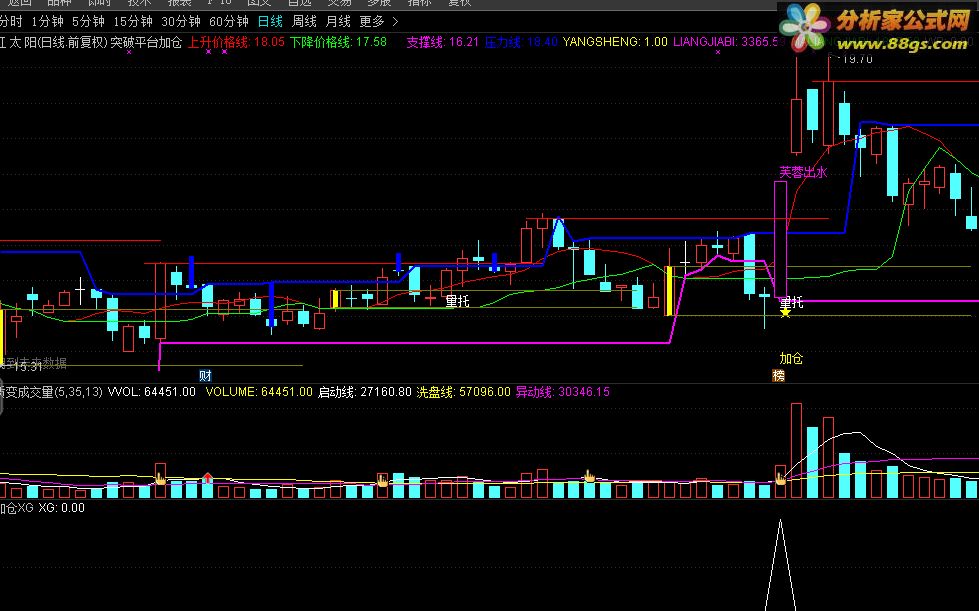The image size is (979, 611).
Task: Click the yellow 加仓 signal label
Action: tap(791, 358)
